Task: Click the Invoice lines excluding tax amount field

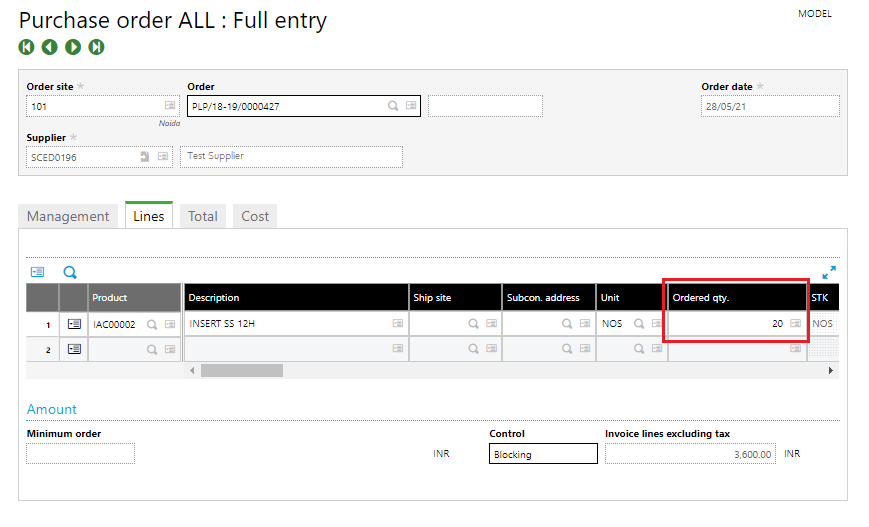Action: [690, 454]
